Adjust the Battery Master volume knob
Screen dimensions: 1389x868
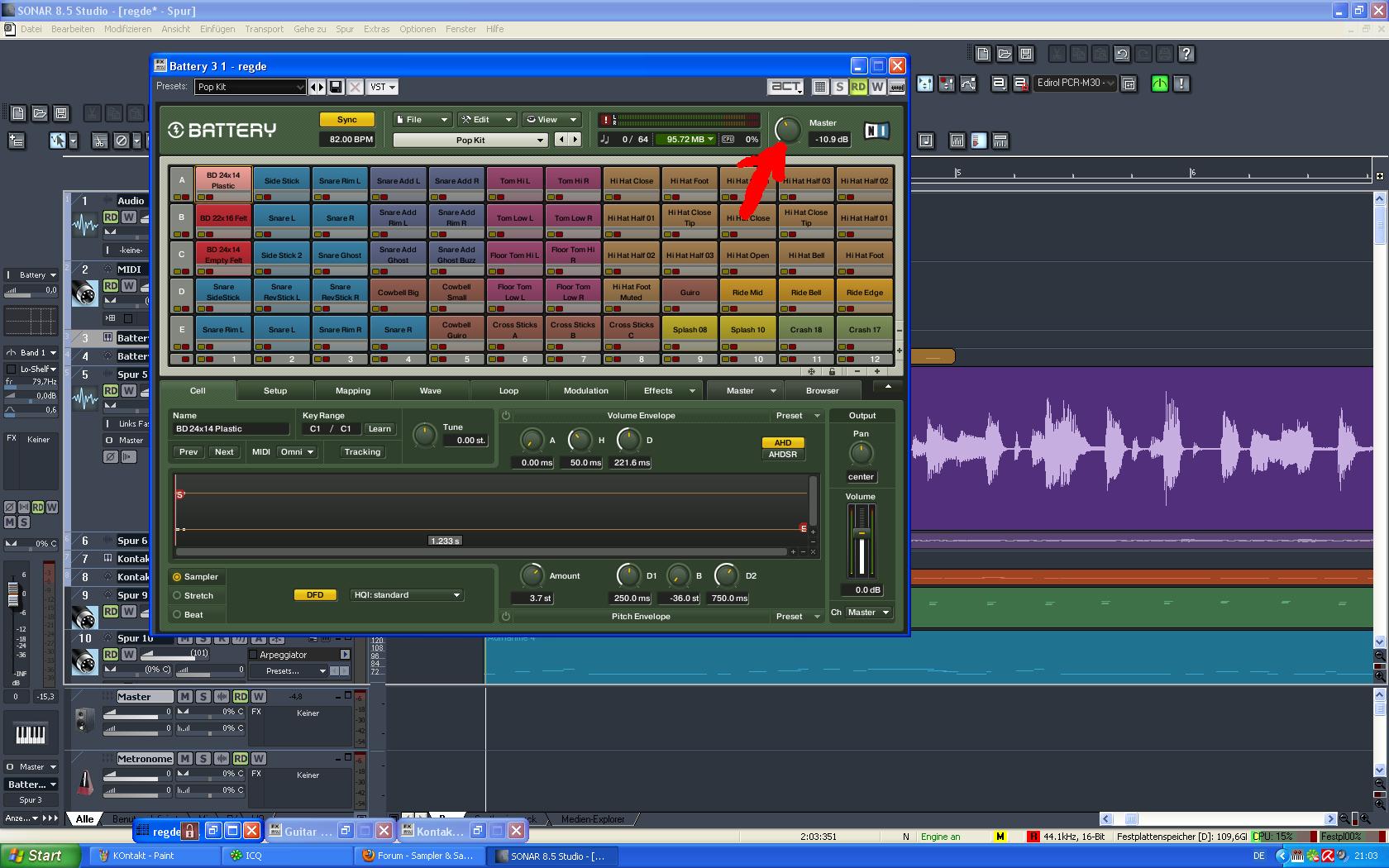[x=788, y=129]
